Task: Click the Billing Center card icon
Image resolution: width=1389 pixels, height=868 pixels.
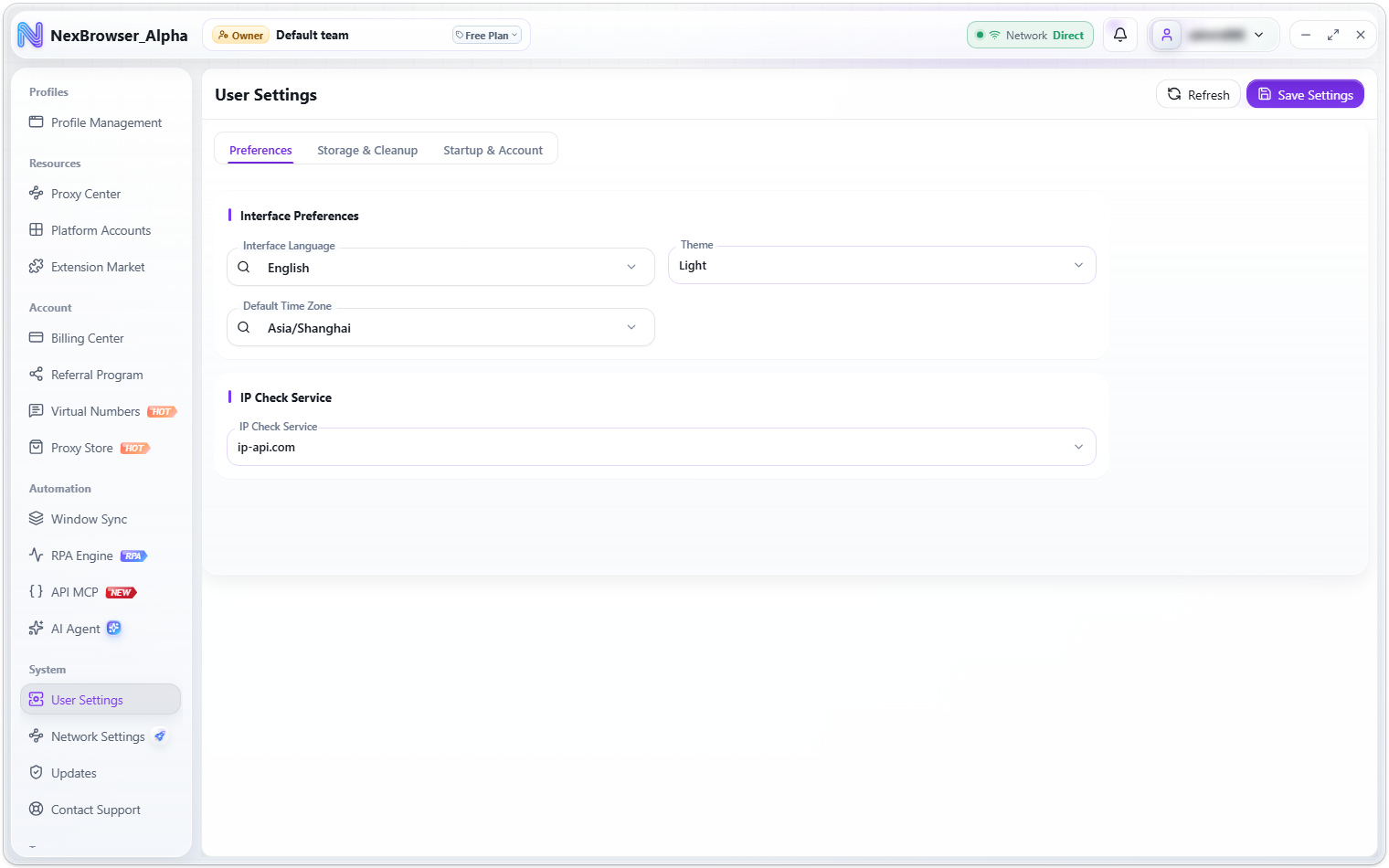Action: coord(37,337)
